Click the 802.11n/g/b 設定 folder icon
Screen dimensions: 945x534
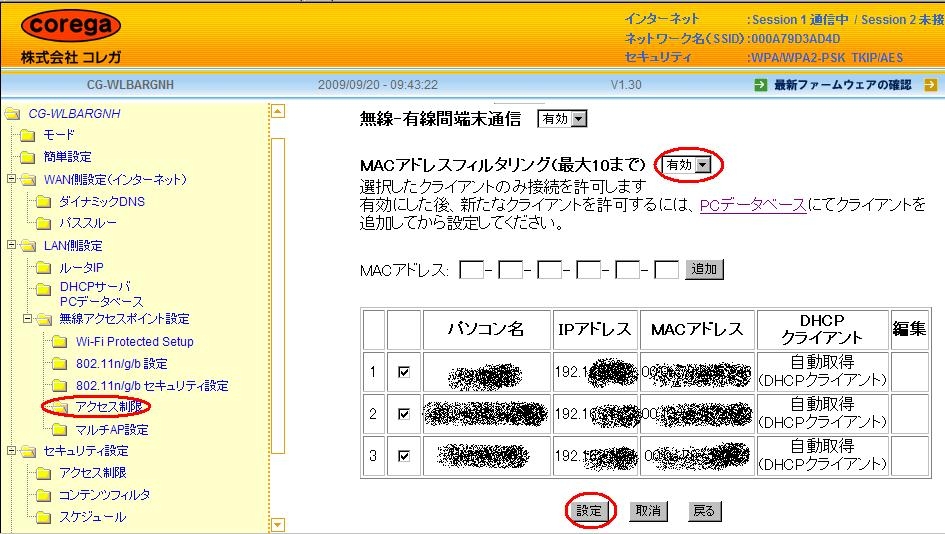[x=59, y=363]
